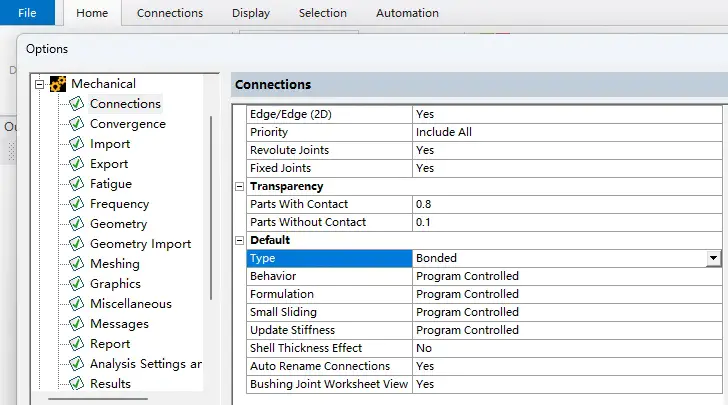Open the Connections ribbon tab

tap(170, 13)
